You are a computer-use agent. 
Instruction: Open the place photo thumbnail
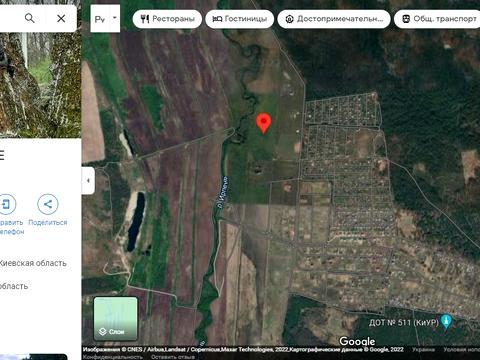coord(40,85)
